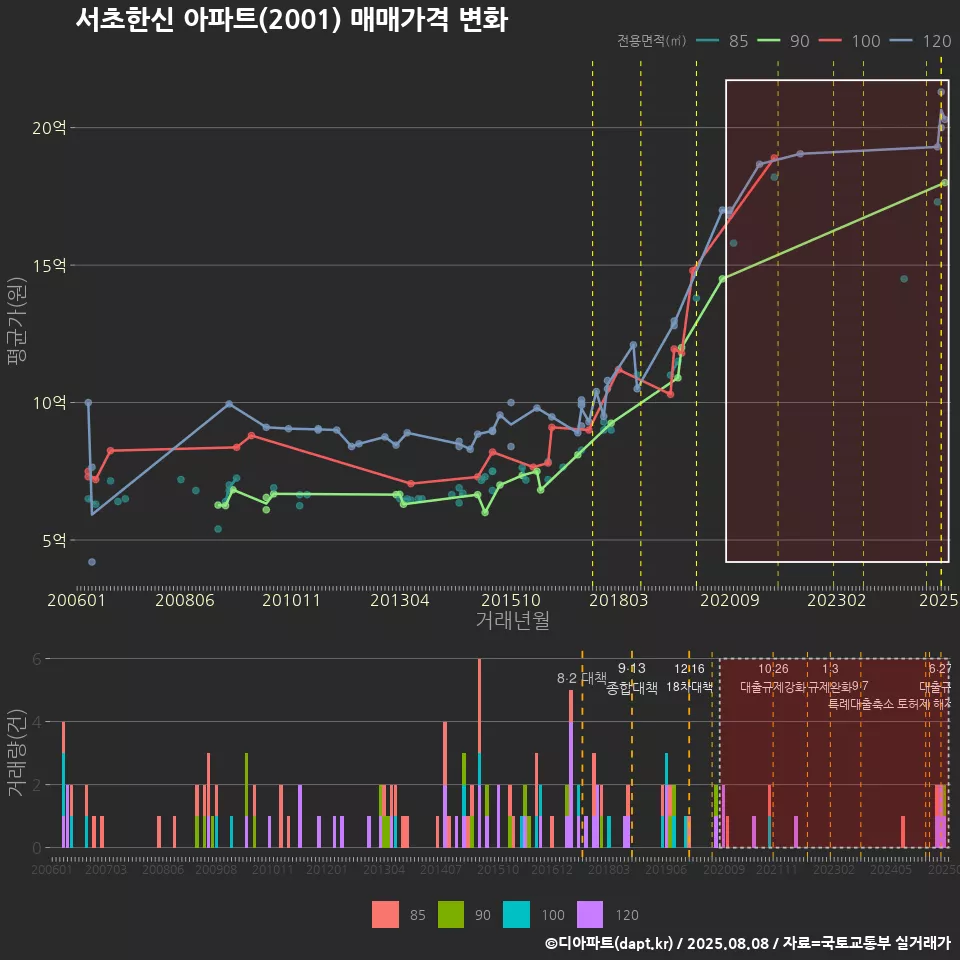Click the 8·2 대책 policy annotation
The image size is (960, 960).
pyautogui.click(x=582, y=678)
